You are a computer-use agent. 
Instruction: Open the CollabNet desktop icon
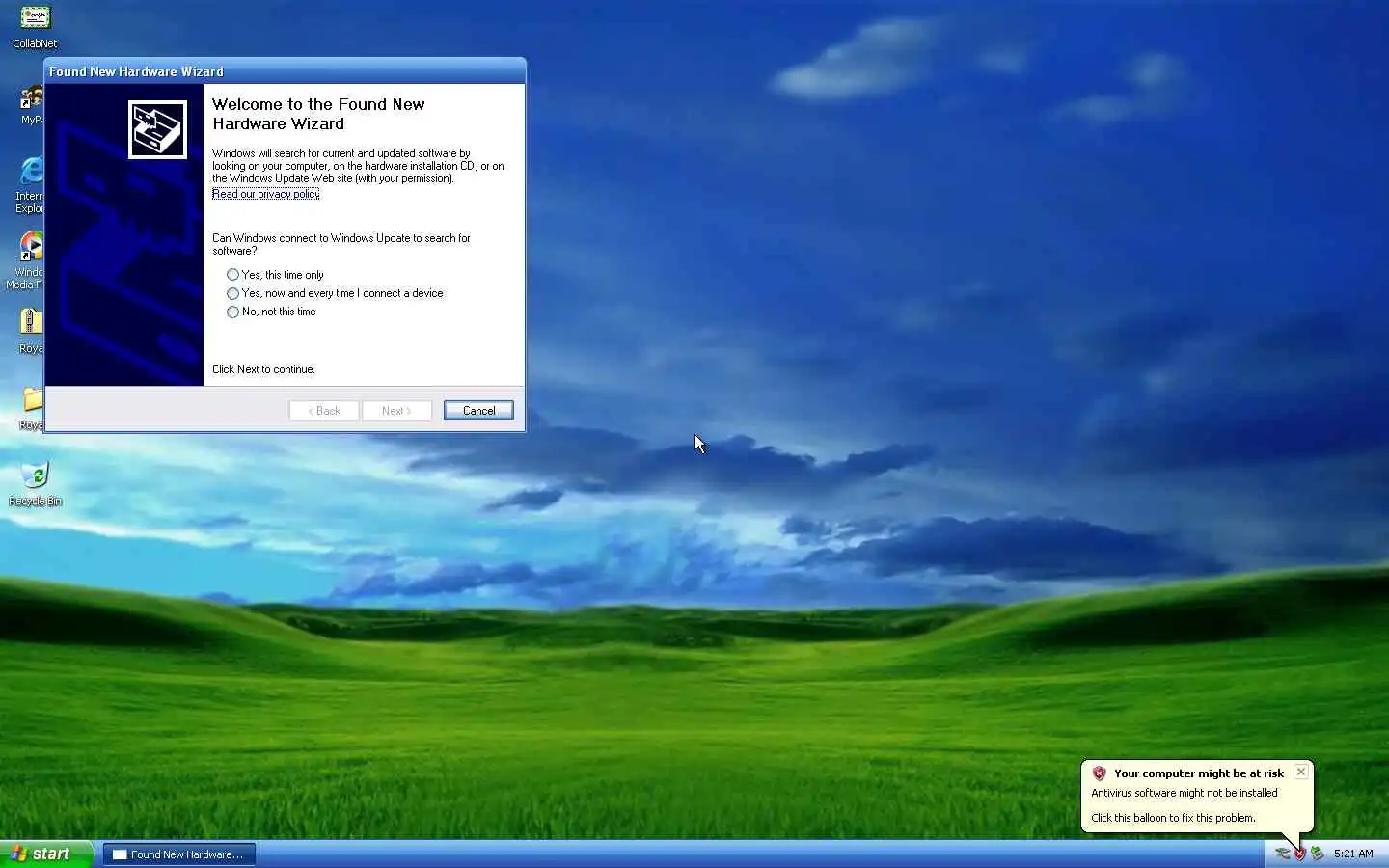tap(35, 26)
